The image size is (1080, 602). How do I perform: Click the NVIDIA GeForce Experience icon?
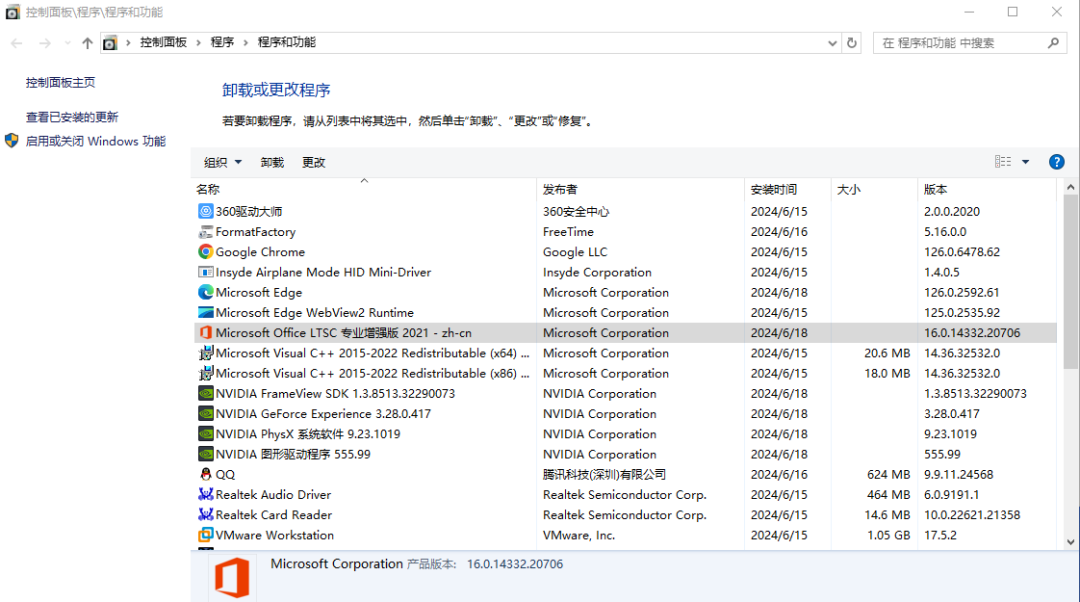tap(205, 414)
